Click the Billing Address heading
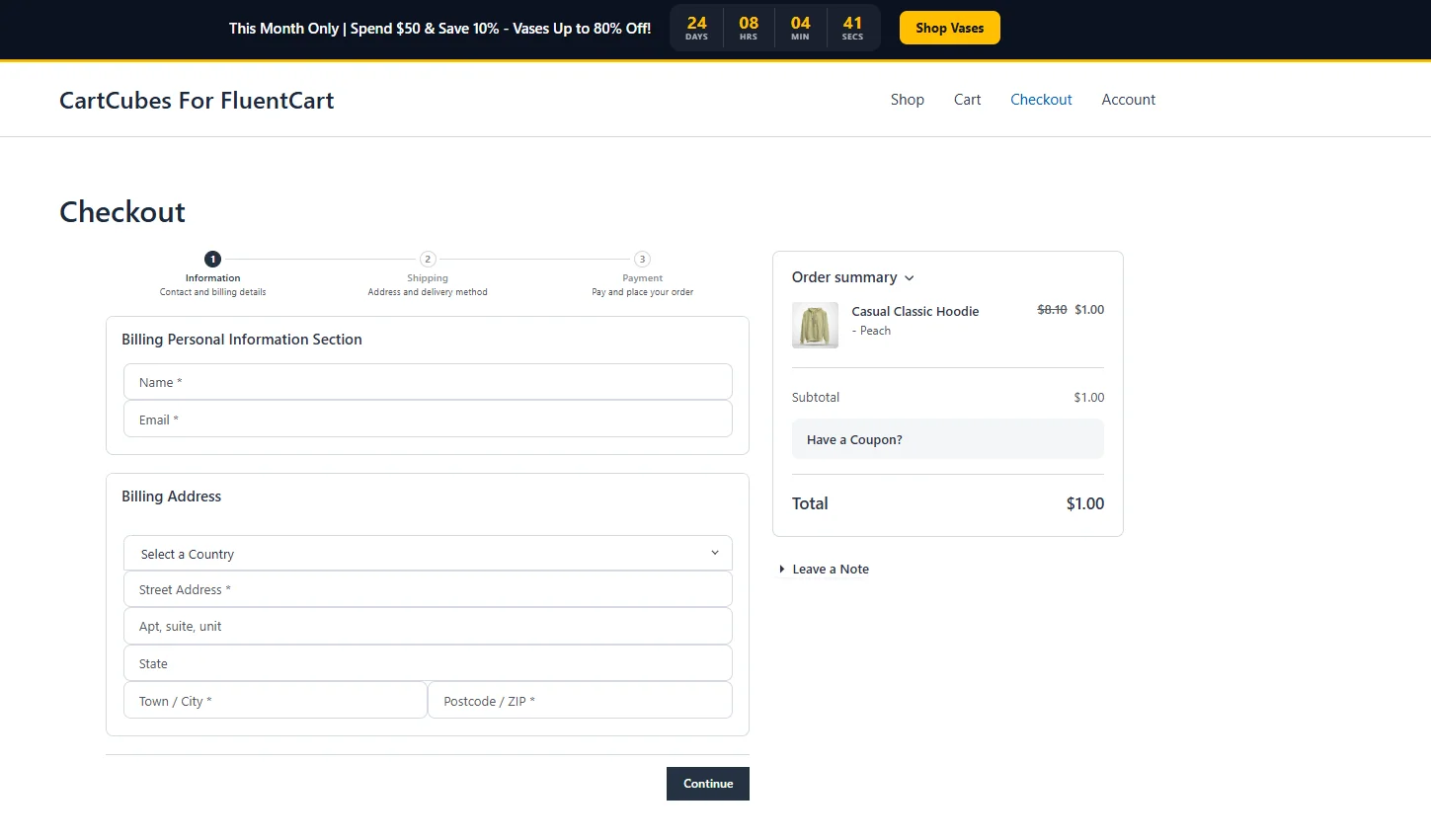1431x840 pixels. (x=172, y=496)
